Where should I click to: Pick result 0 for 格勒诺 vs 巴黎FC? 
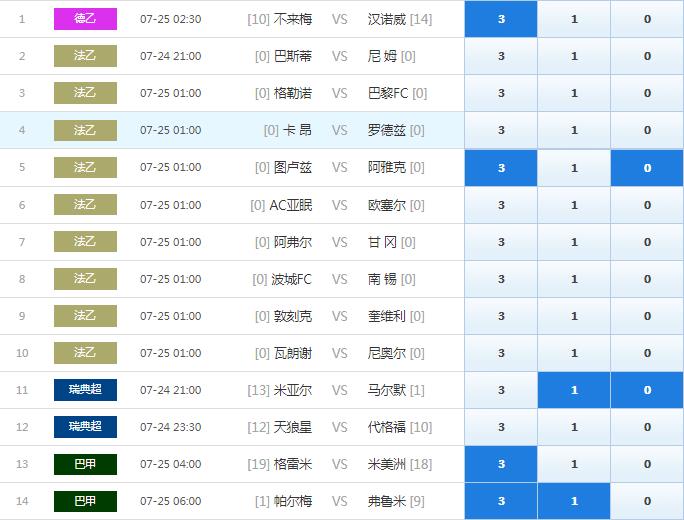(x=647, y=93)
